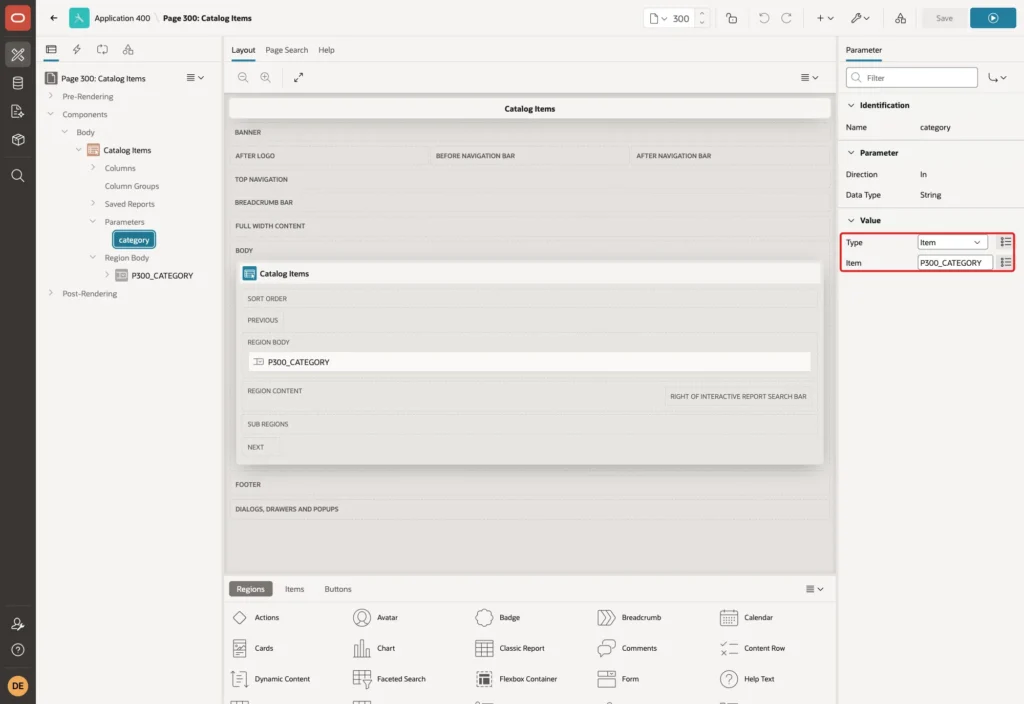
Task: Select the category parameter in tree
Action: coord(134,240)
